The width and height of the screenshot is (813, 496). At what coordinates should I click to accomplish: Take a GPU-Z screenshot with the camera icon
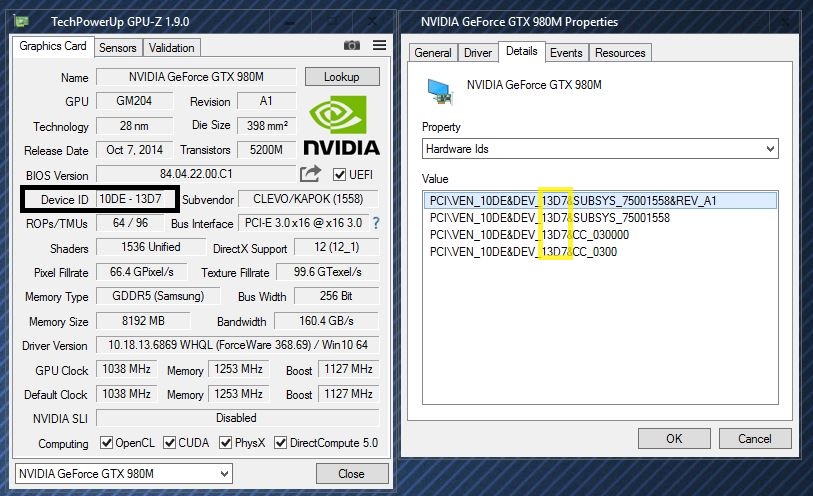(x=352, y=46)
